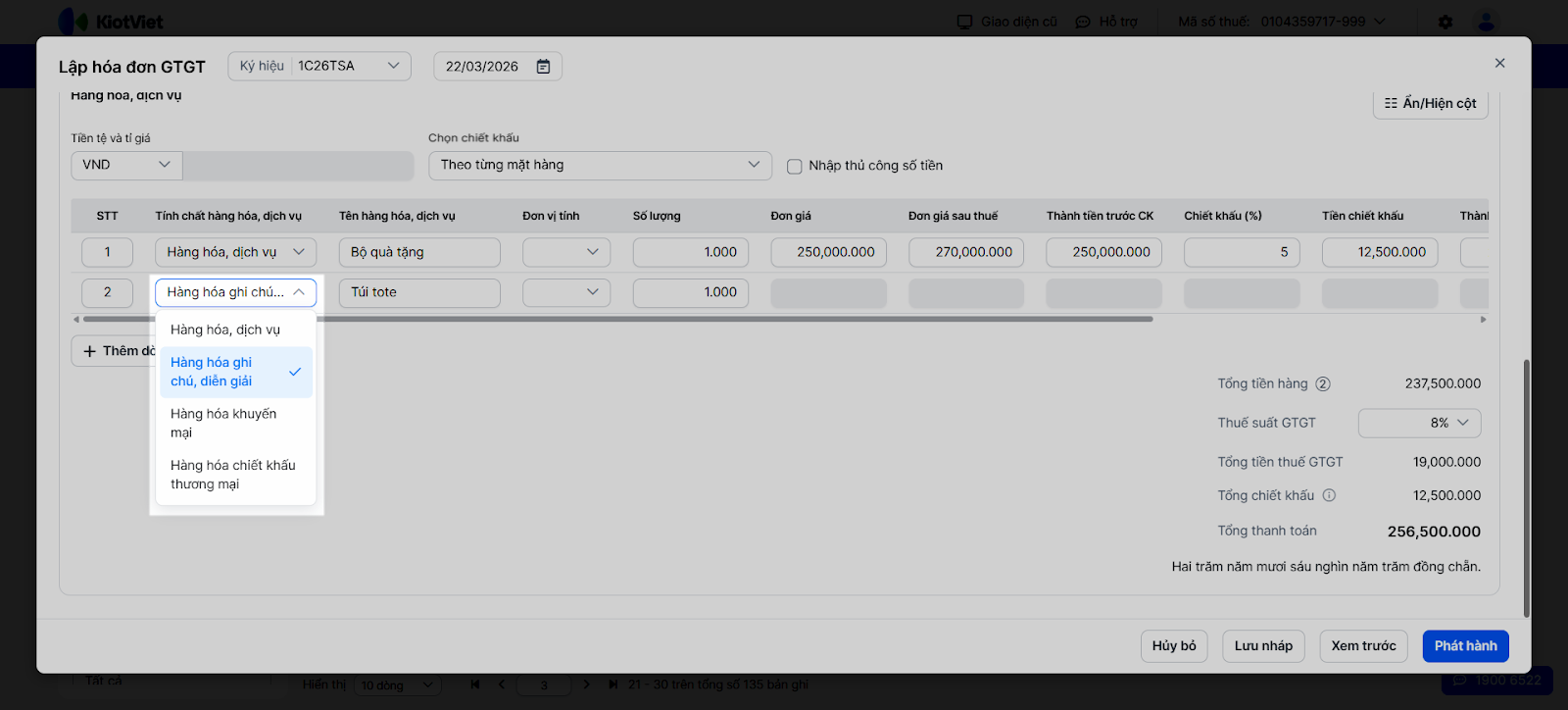Click the right arrow of horizontal scrollbar

tap(1483, 319)
